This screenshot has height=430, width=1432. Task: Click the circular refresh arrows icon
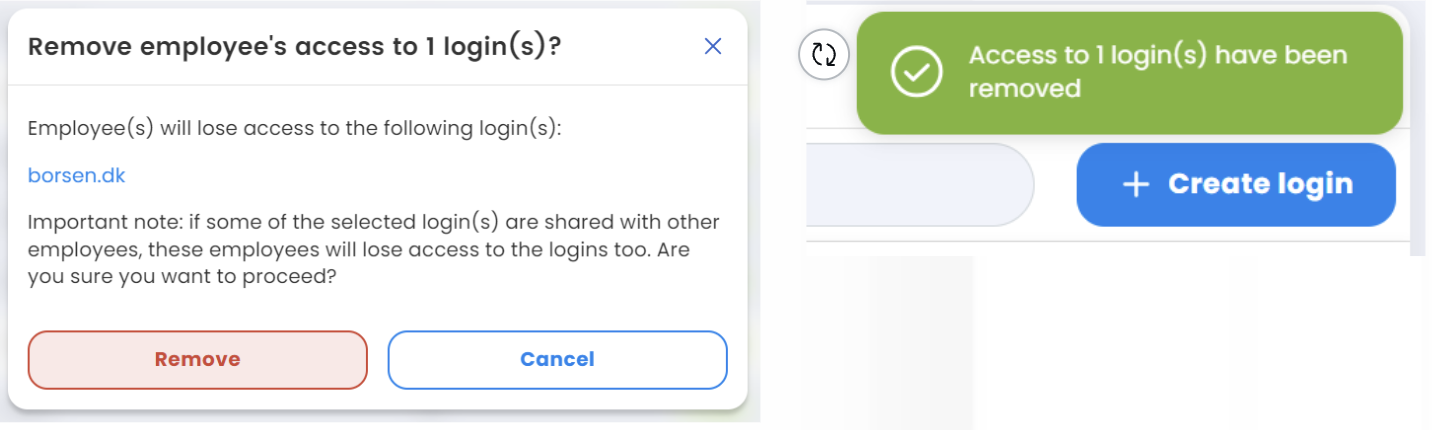824,55
